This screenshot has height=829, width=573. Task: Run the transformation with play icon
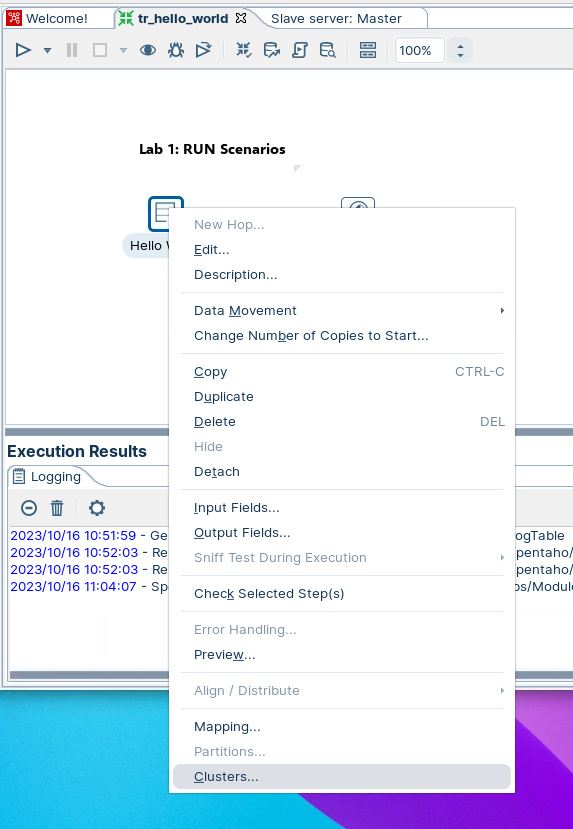click(x=23, y=50)
